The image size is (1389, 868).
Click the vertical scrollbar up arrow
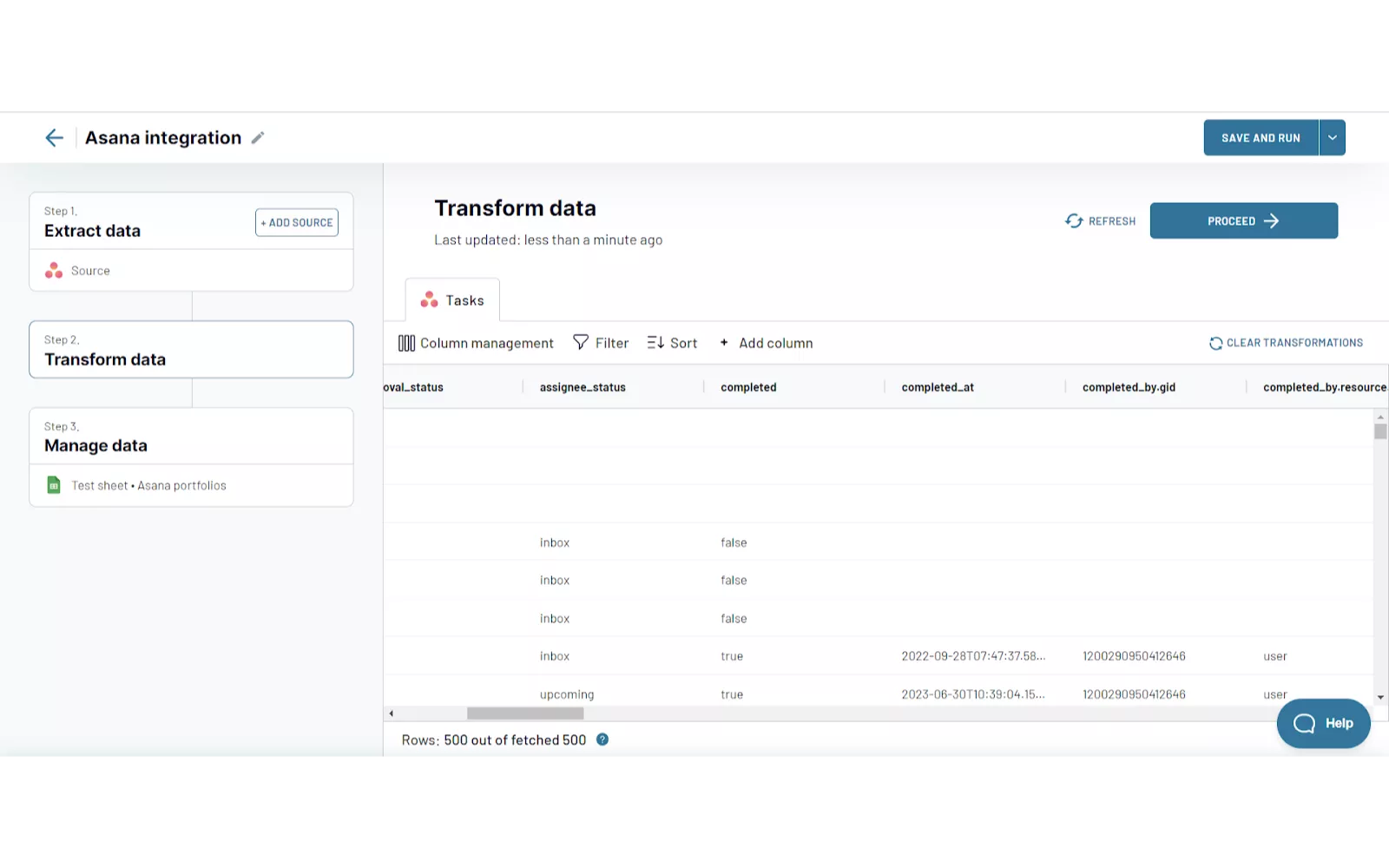tap(1380, 418)
